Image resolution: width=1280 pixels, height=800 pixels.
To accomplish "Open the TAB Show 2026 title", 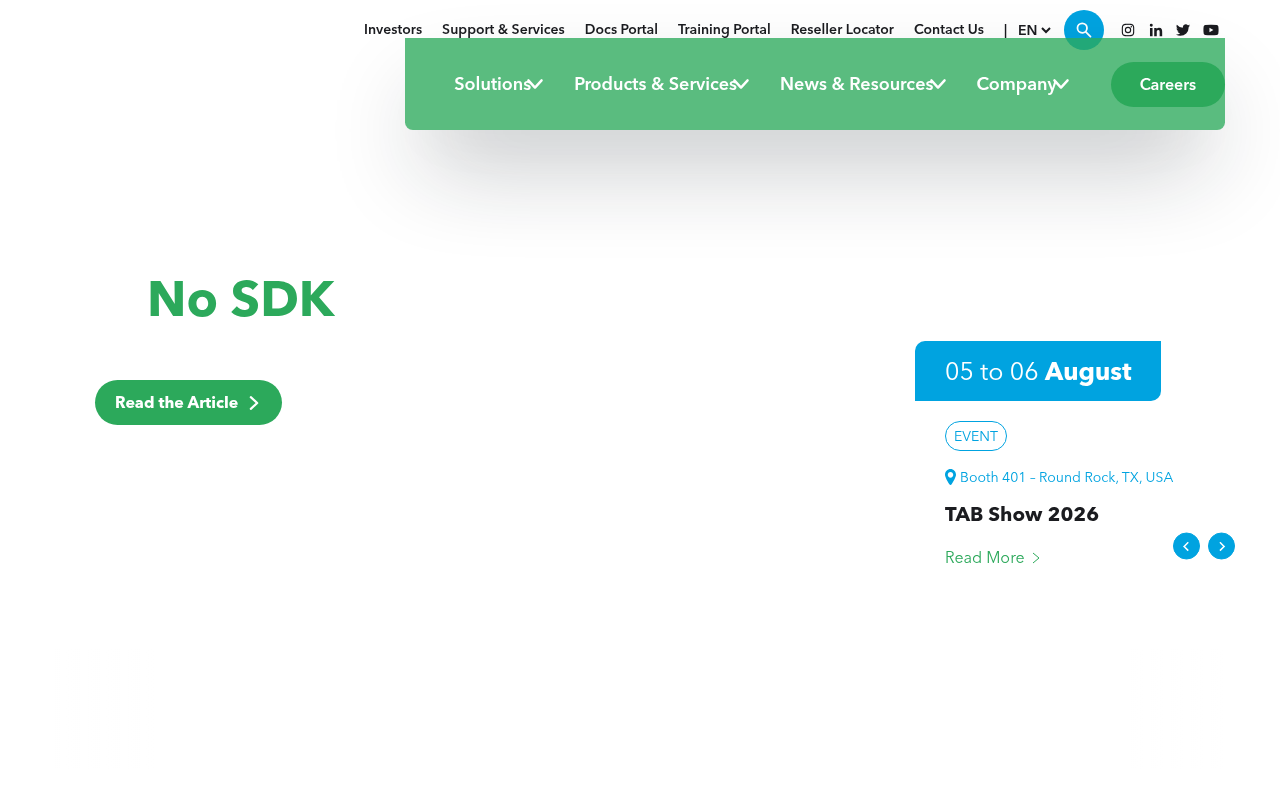I will pos(1022,514).
